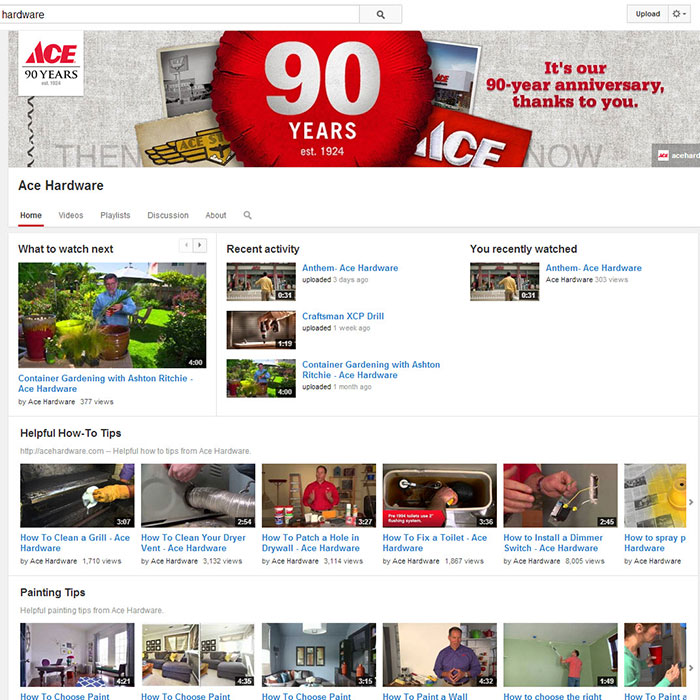Open the Helpful How-To Tips section heading

click(71, 433)
